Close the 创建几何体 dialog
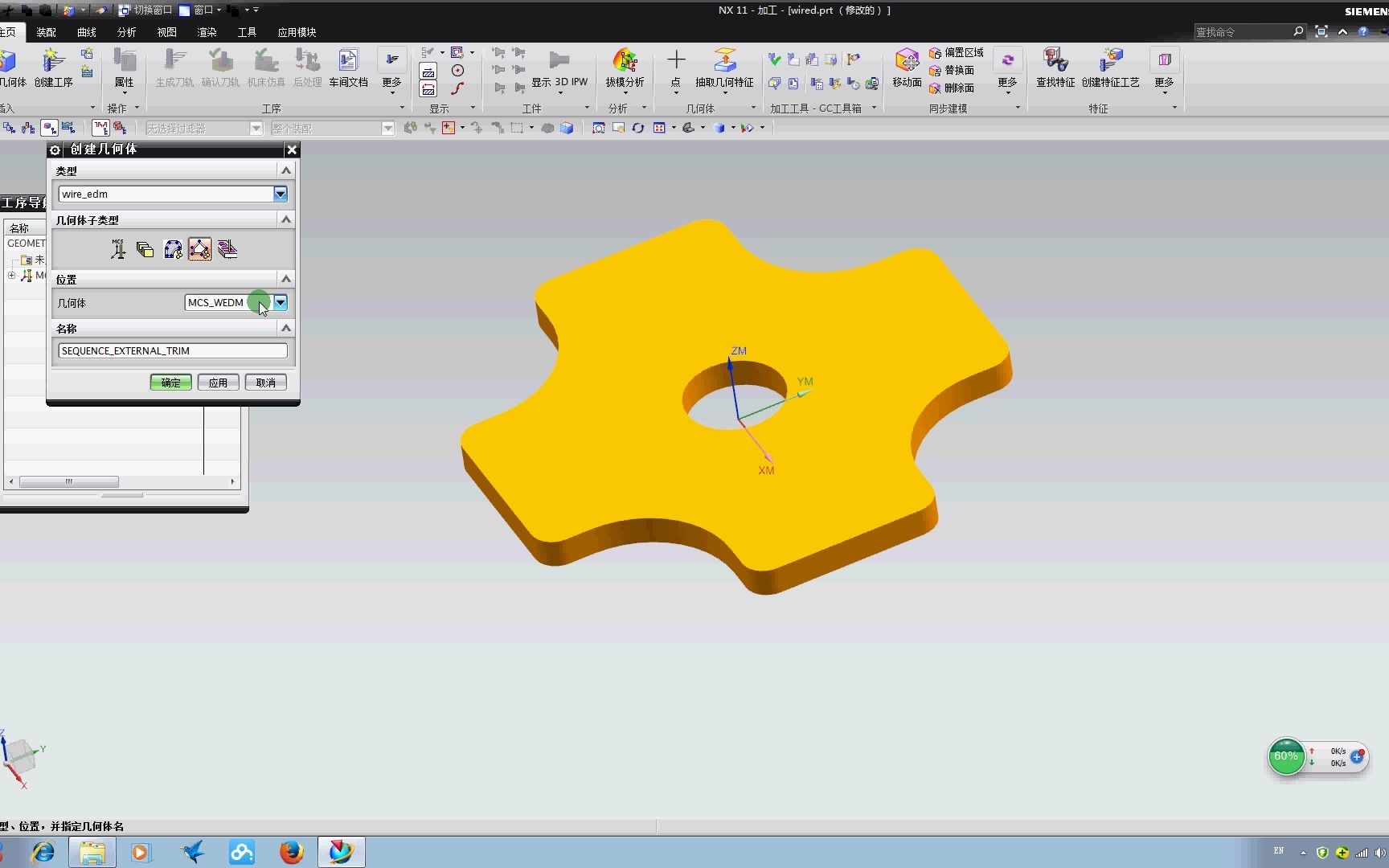 click(x=292, y=149)
